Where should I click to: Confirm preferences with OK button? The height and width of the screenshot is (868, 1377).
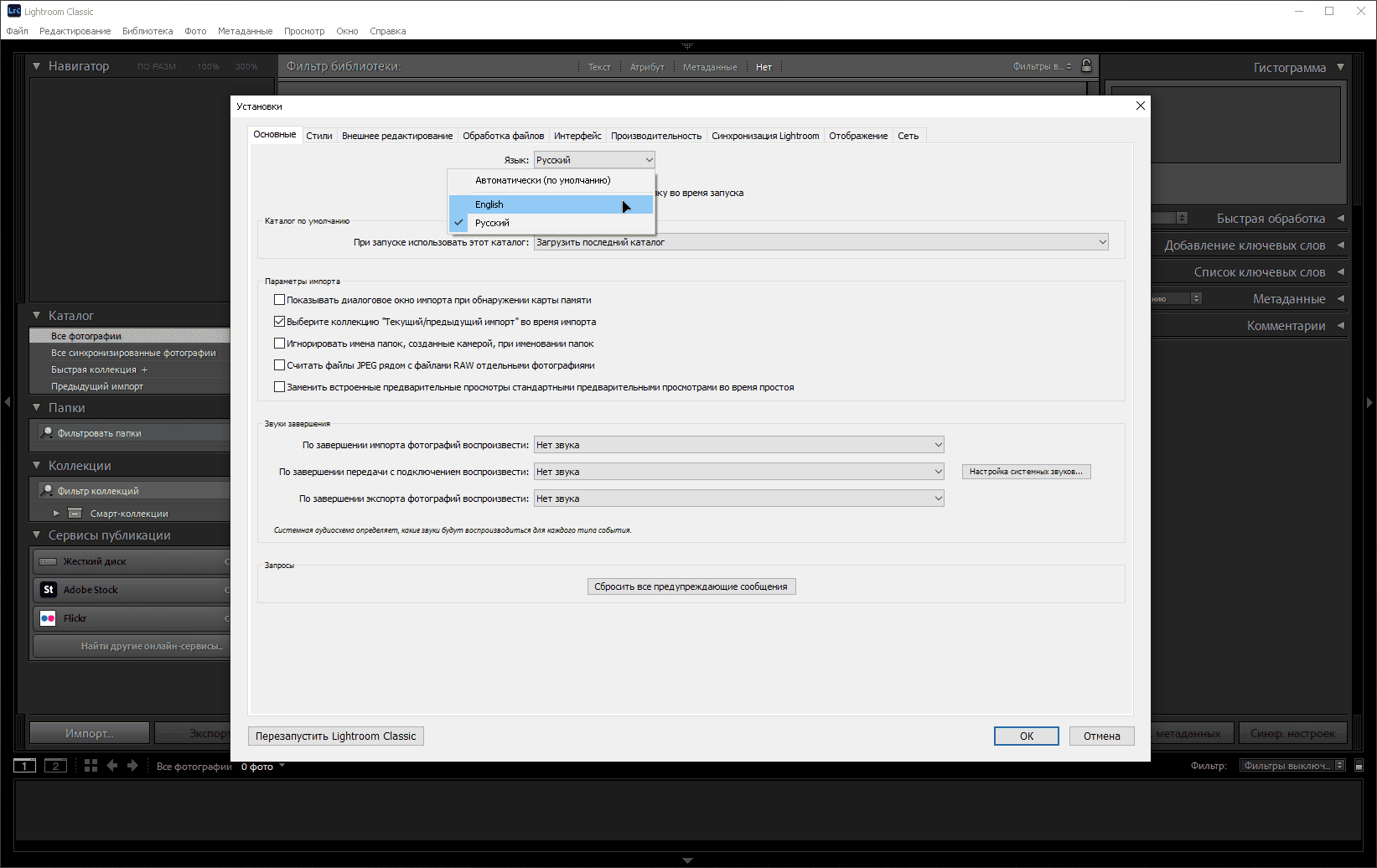1027,736
